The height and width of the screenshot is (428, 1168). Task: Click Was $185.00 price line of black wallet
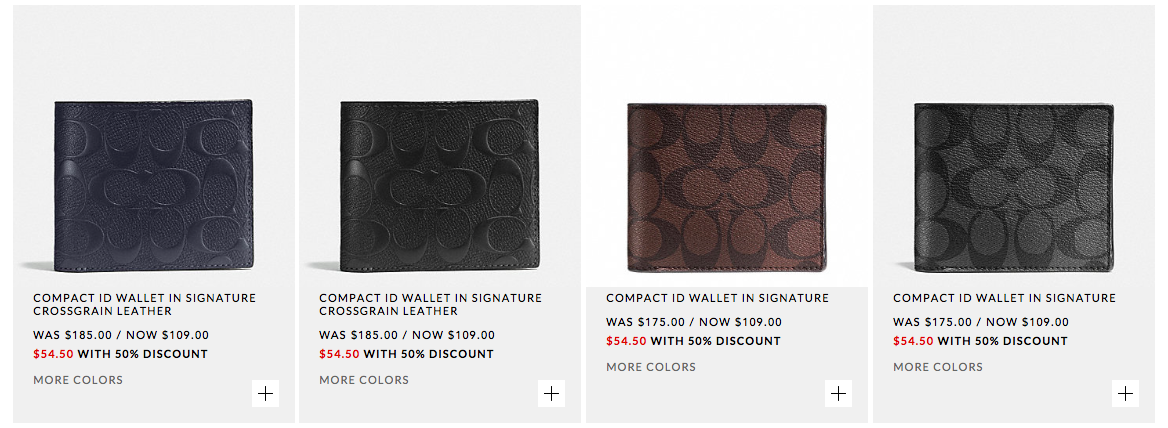click(407, 335)
